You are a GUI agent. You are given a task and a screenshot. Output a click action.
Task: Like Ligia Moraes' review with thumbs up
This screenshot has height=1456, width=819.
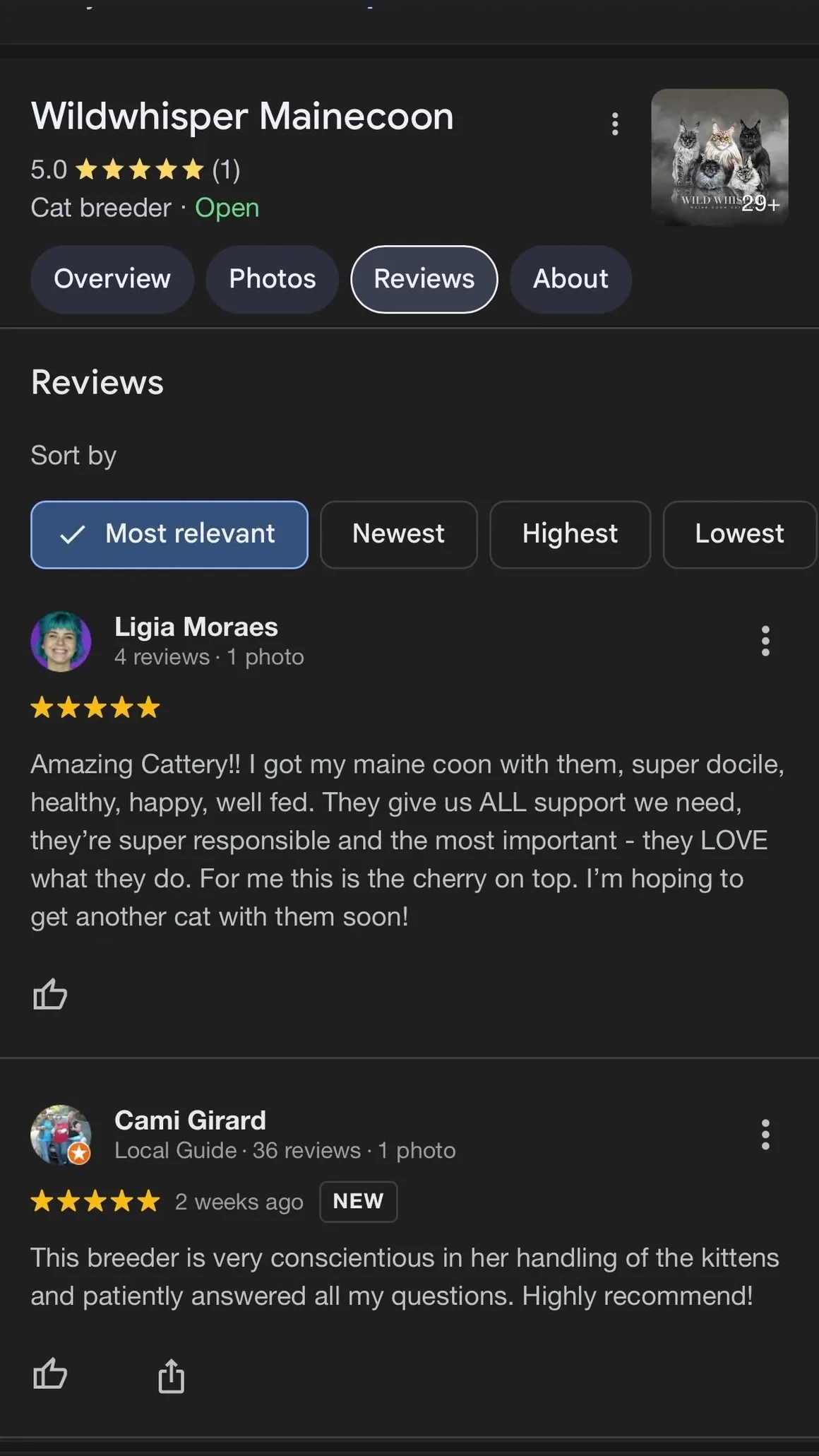point(50,994)
